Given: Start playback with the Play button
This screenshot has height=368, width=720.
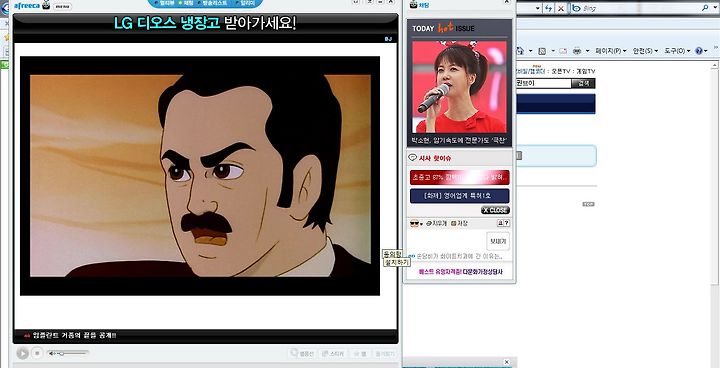Looking at the screenshot, I should coord(22,353).
